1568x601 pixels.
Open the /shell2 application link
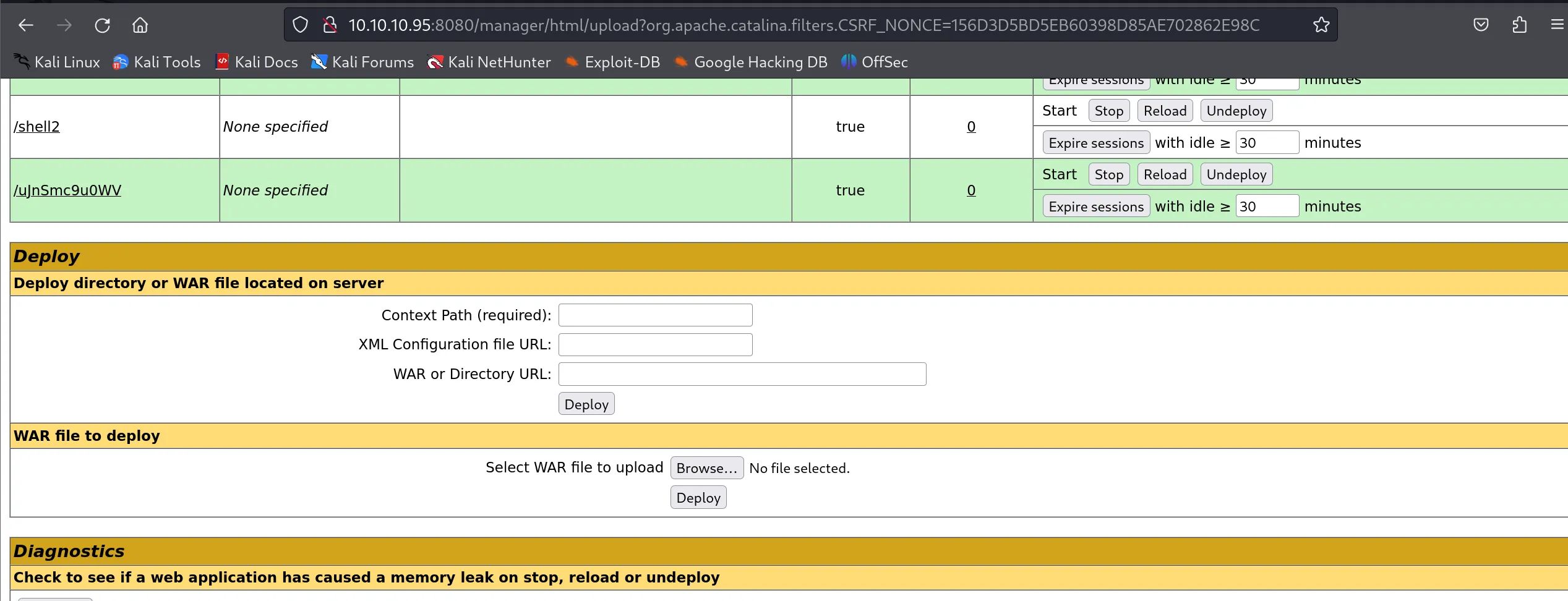pos(37,127)
